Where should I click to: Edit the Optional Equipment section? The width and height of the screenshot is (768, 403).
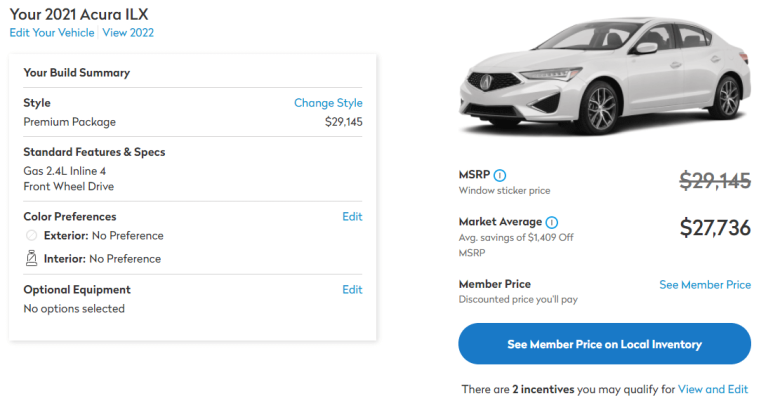(x=352, y=290)
